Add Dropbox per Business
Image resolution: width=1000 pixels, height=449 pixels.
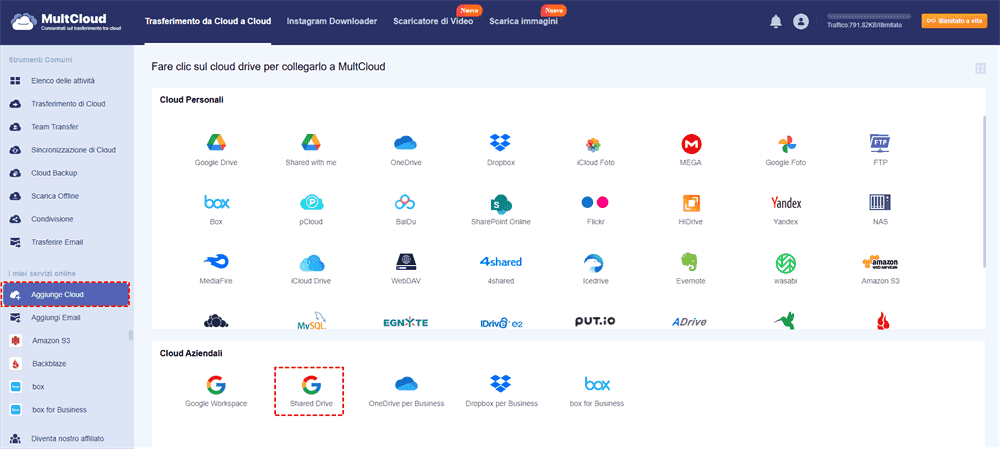(x=501, y=392)
